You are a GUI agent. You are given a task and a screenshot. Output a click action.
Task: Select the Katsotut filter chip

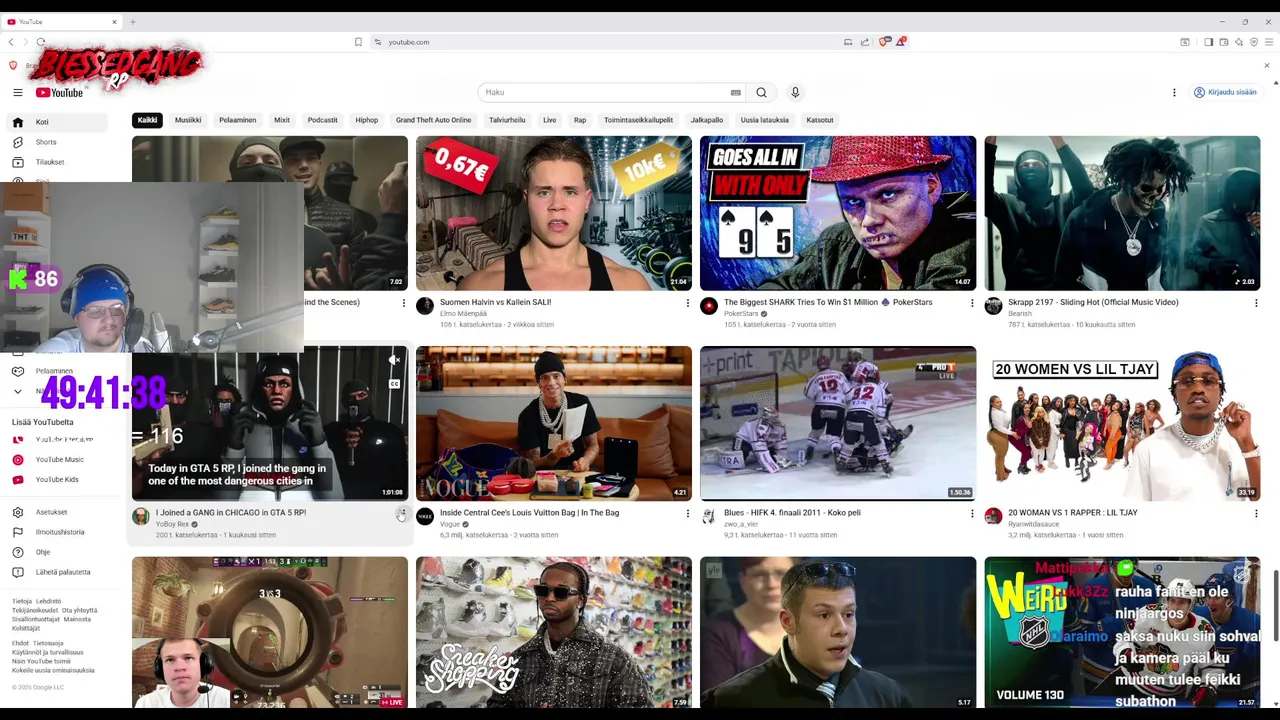tap(820, 120)
